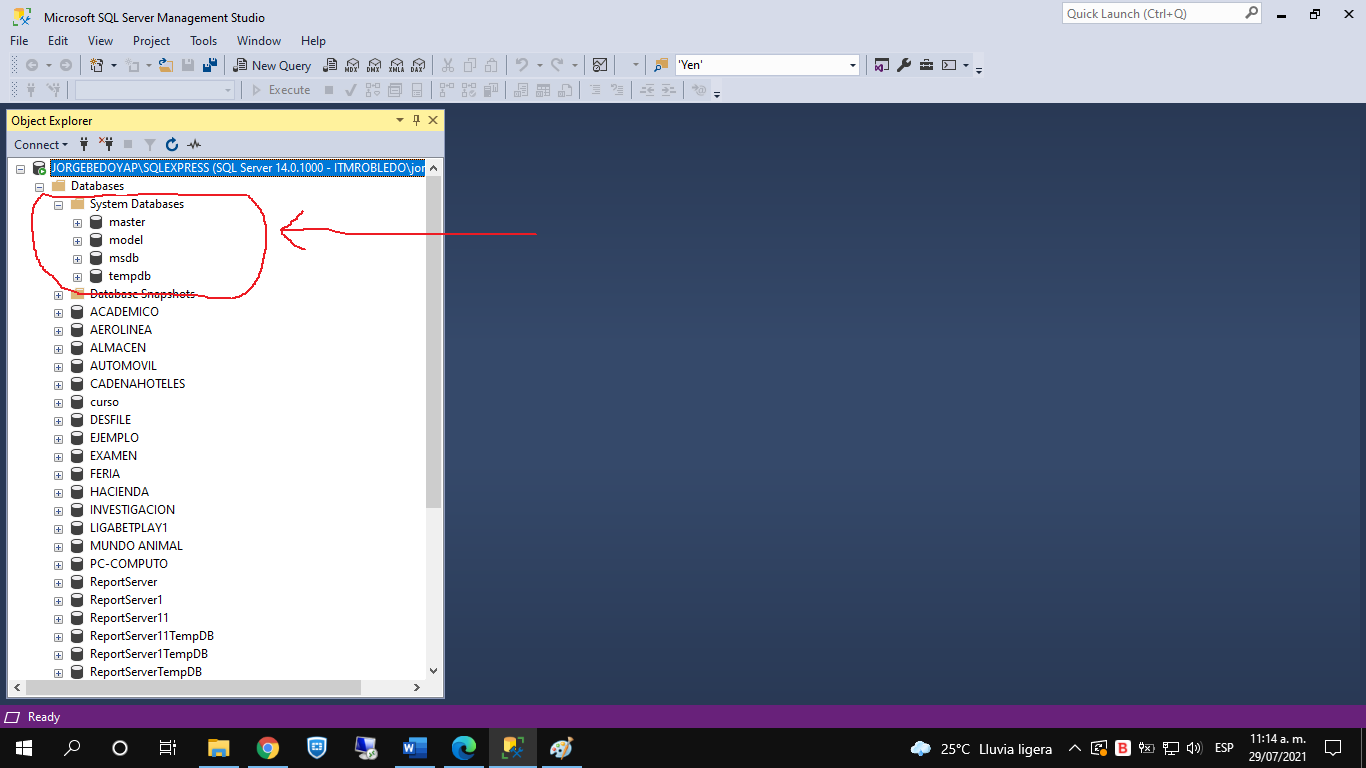Connect Object Explorer plug icon
This screenshot has height=768, width=1366.
[85, 144]
